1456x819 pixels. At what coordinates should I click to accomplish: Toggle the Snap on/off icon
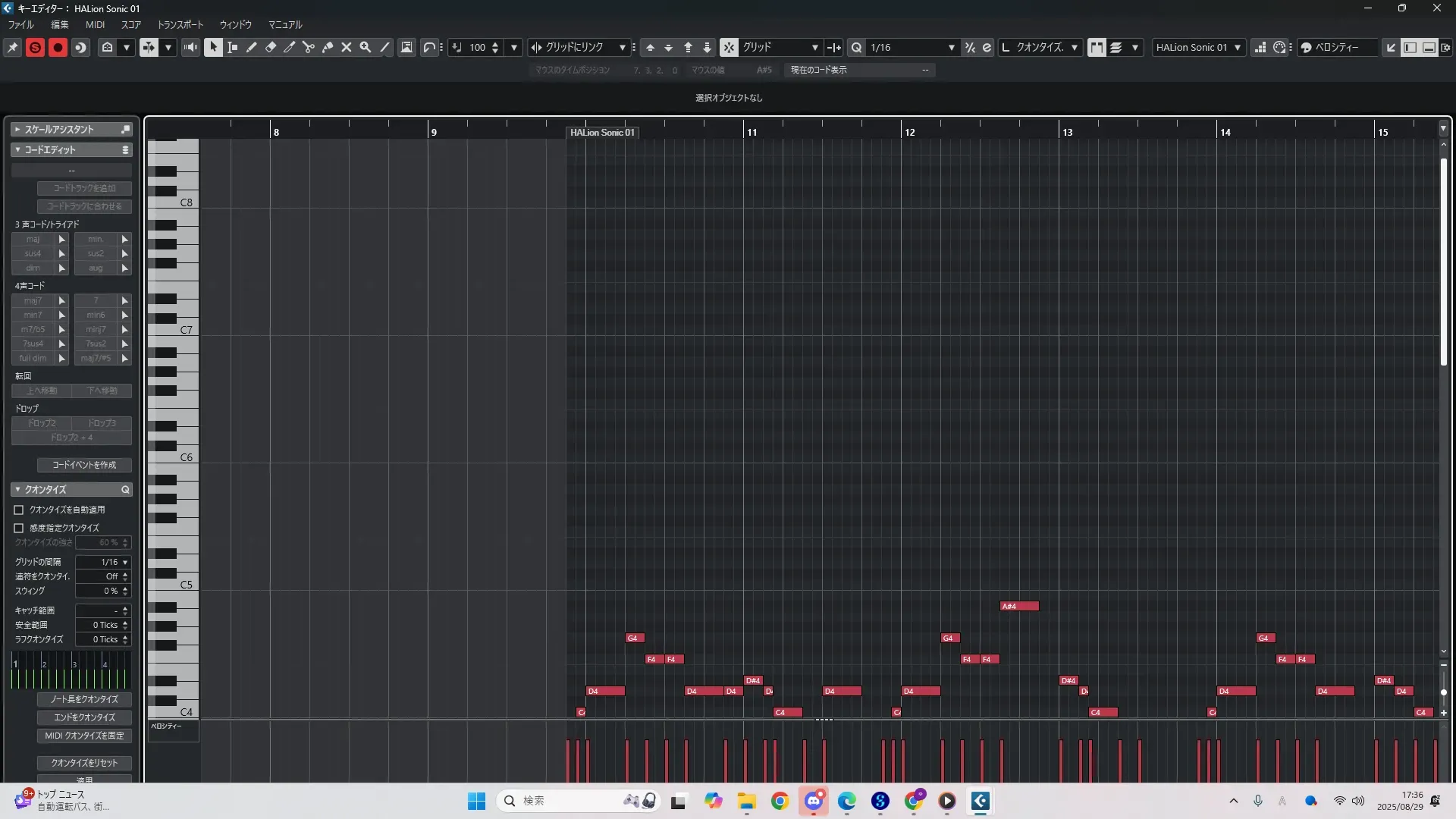728,47
